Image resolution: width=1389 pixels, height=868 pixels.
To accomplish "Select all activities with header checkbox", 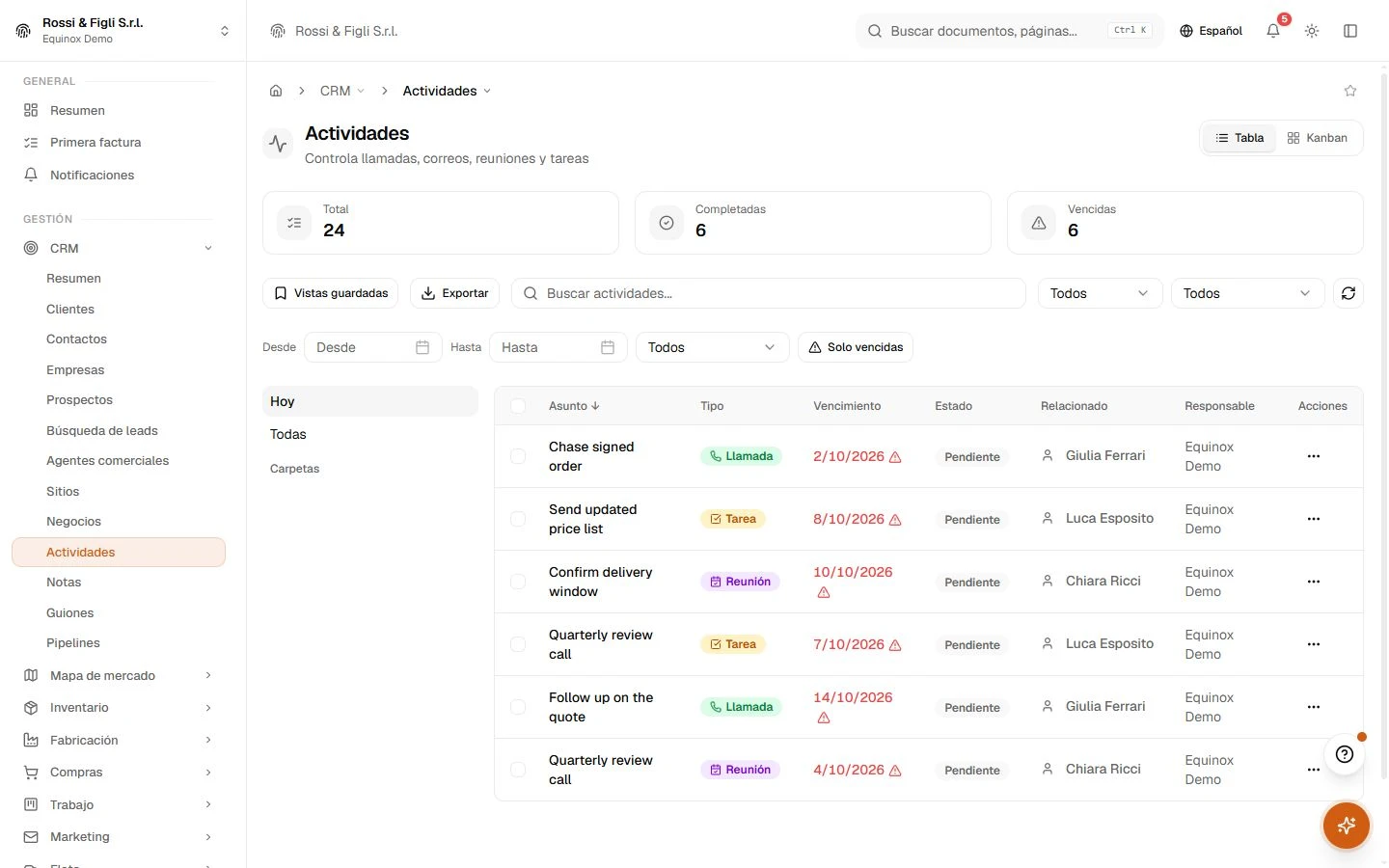I will coord(518,406).
